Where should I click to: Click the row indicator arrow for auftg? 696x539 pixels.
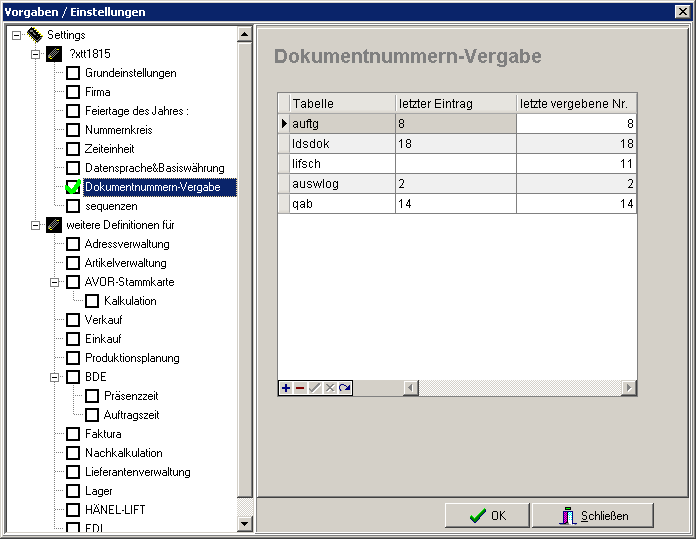[284, 123]
